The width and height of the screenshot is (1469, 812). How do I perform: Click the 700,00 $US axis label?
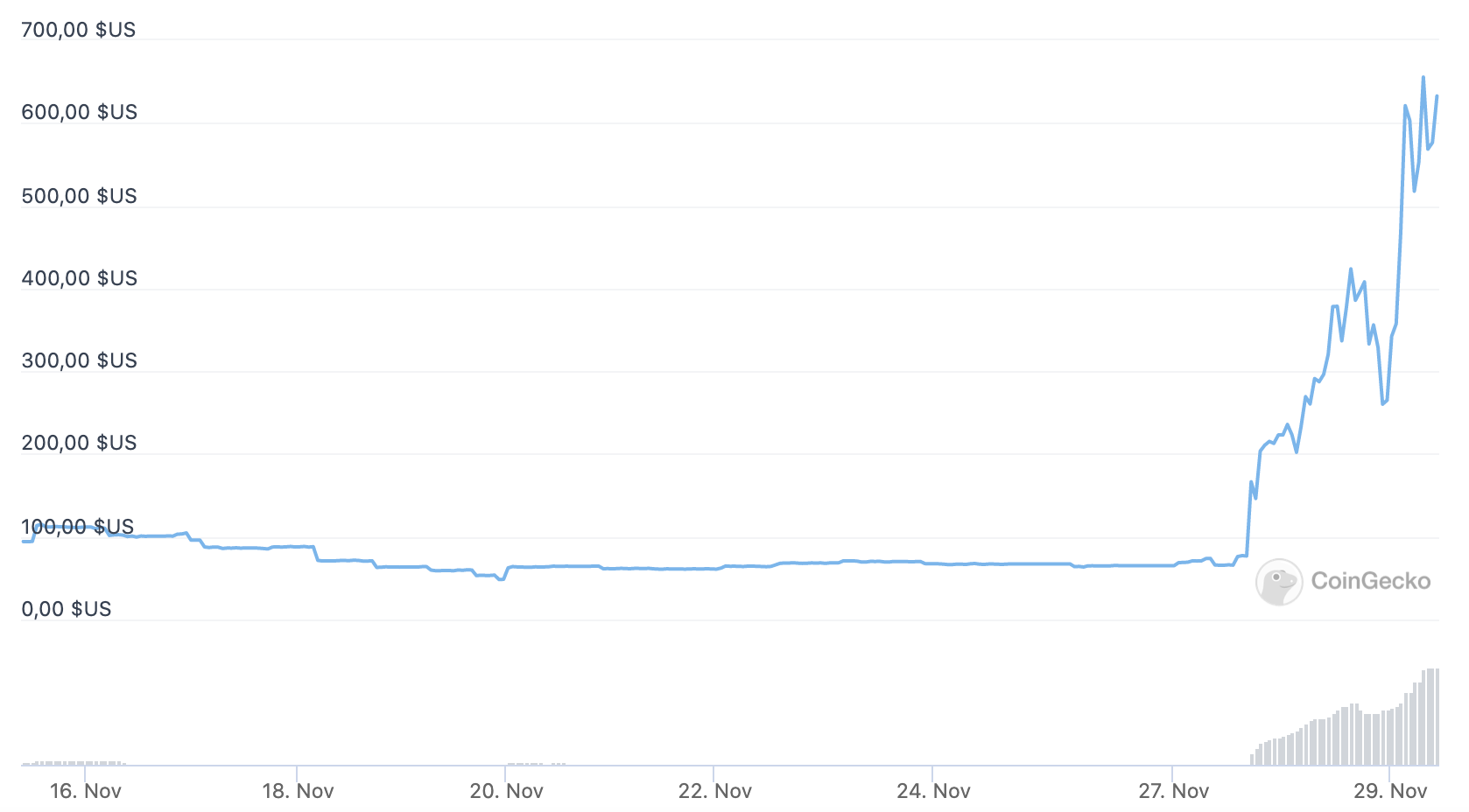click(79, 30)
